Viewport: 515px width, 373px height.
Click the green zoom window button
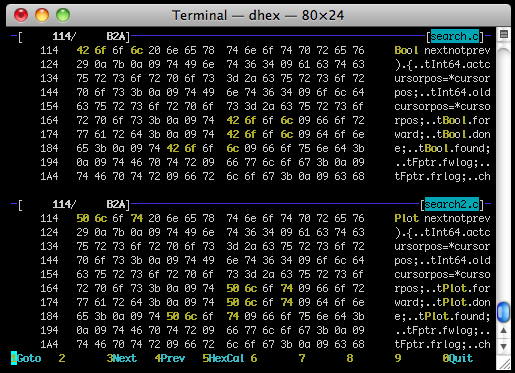(x=63, y=15)
